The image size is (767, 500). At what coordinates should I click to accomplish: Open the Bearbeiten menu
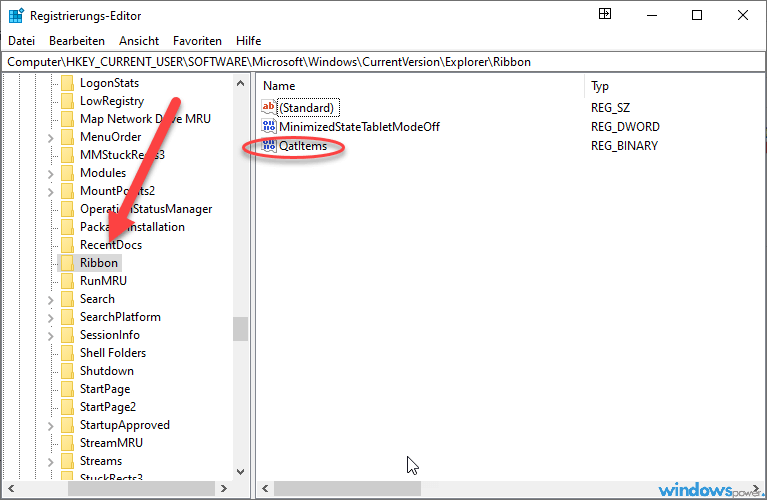coord(77,41)
